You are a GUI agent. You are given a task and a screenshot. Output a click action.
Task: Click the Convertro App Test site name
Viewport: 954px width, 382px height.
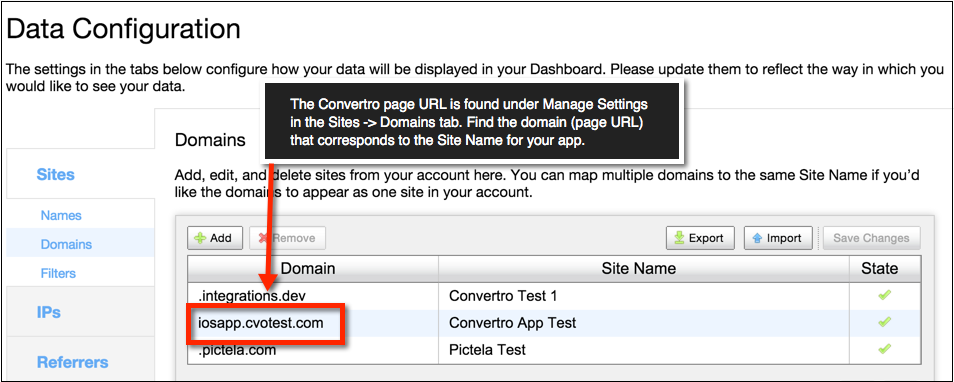click(512, 323)
